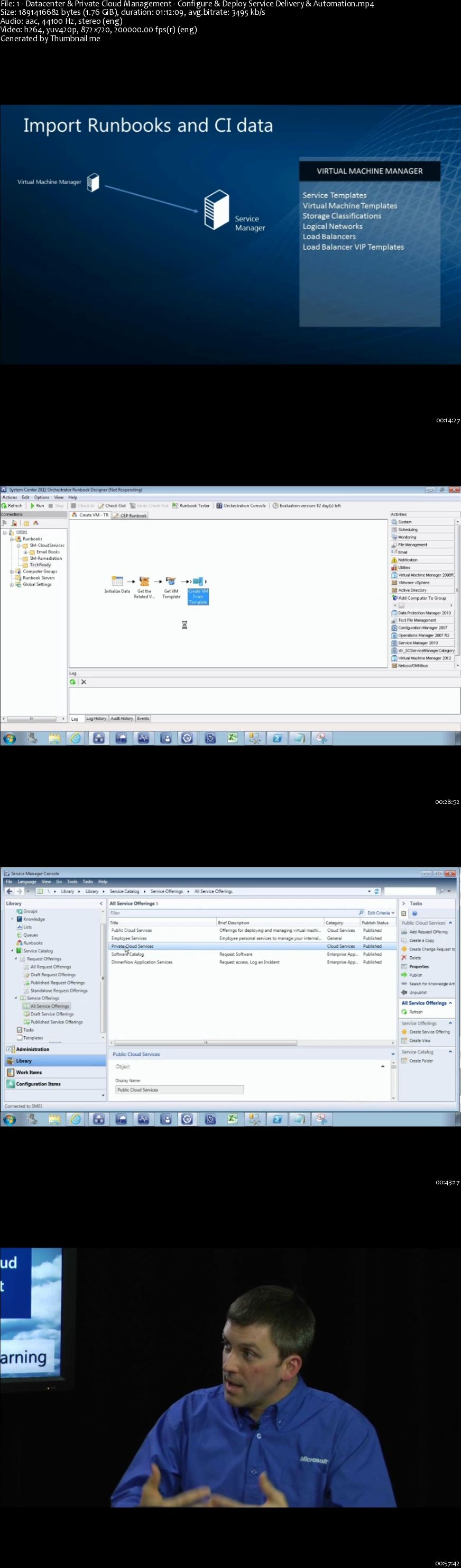Click Refresh icon in Runbook Designer toolbar
This screenshot has height=1568, width=461.
(4, 505)
